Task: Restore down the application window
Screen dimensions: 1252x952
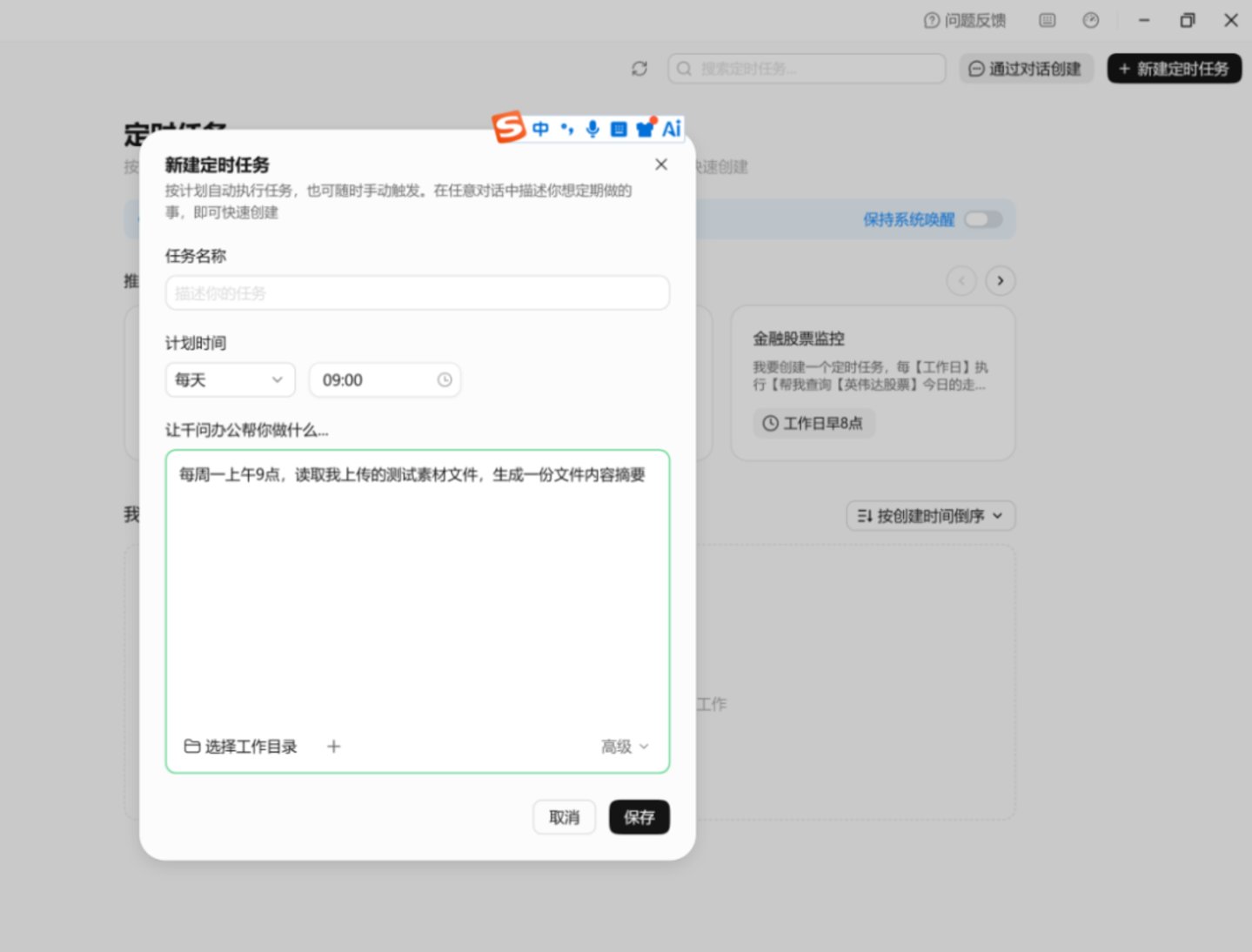Action: tap(1188, 20)
